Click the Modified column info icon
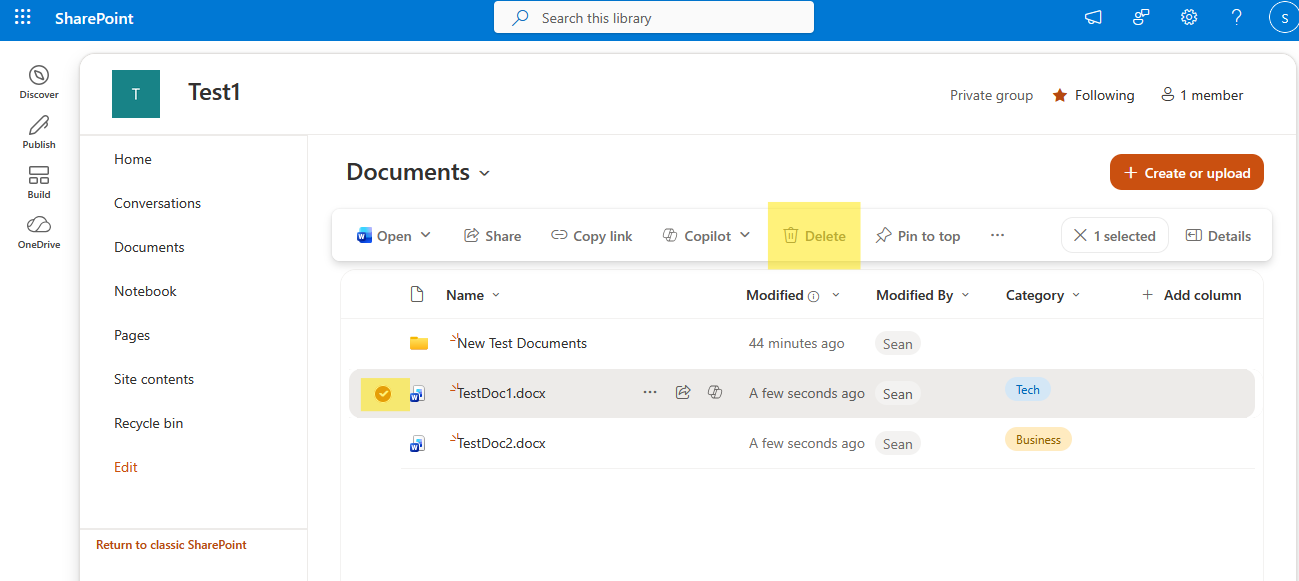The width and height of the screenshot is (1299, 581). coord(813,296)
